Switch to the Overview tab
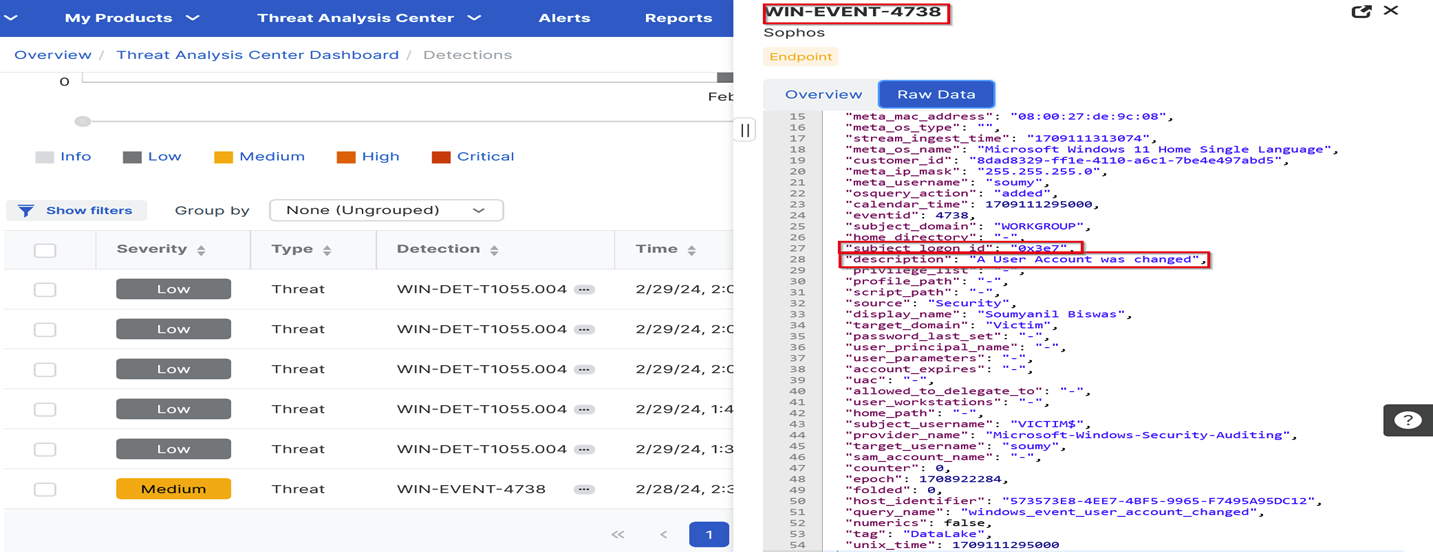Viewport: 1433px width, 552px height. (823, 95)
